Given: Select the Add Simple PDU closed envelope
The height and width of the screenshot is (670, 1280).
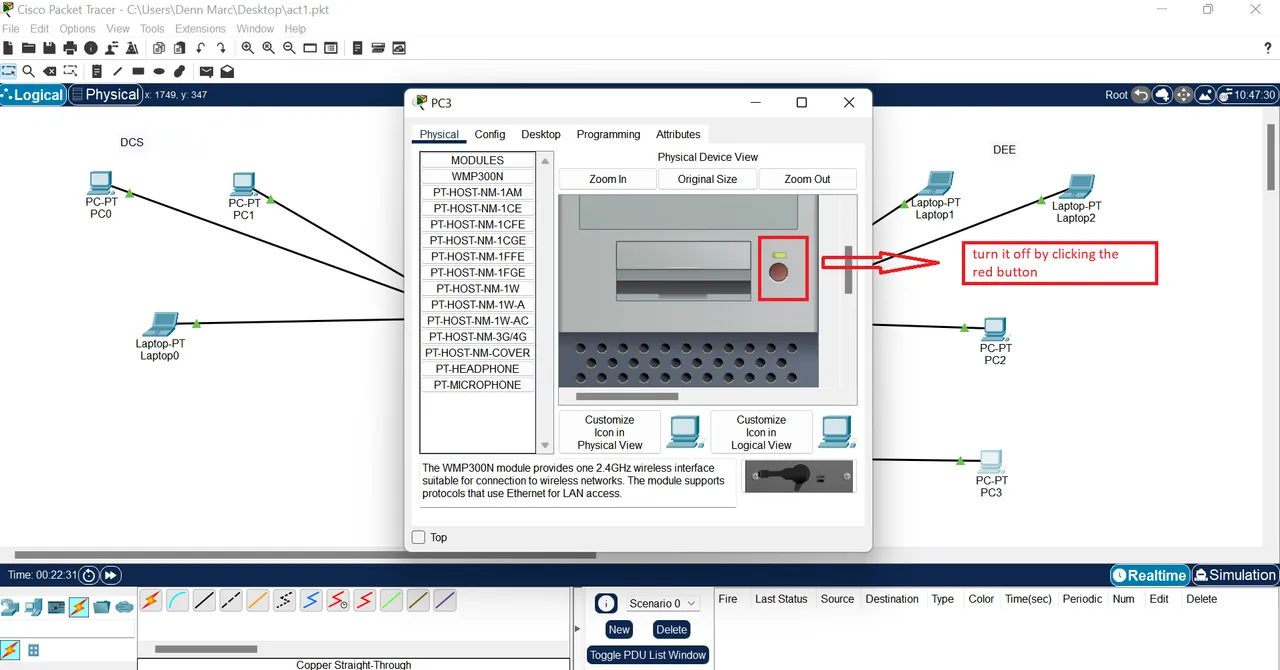Looking at the screenshot, I should pyautogui.click(x=206, y=71).
